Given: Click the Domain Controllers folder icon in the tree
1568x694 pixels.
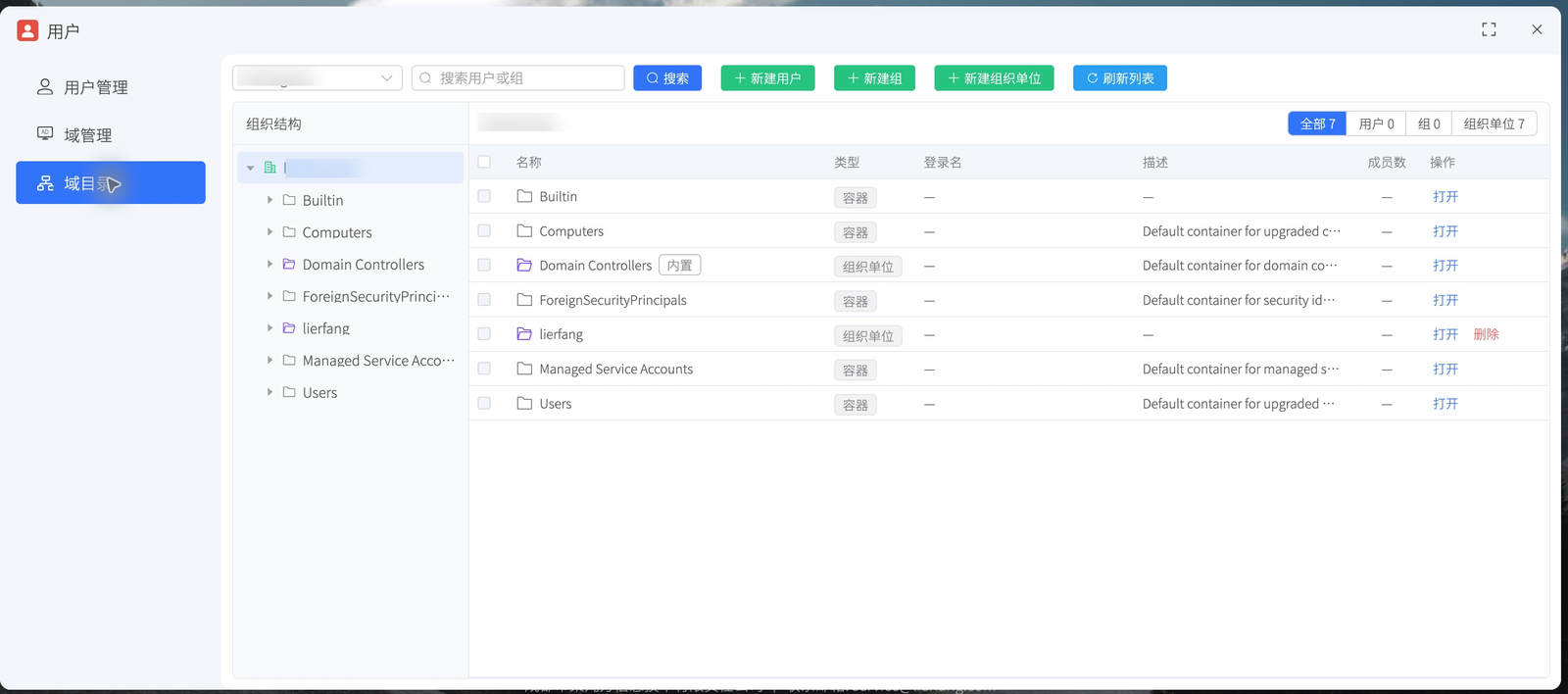Looking at the screenshot, I should point(289,264).
